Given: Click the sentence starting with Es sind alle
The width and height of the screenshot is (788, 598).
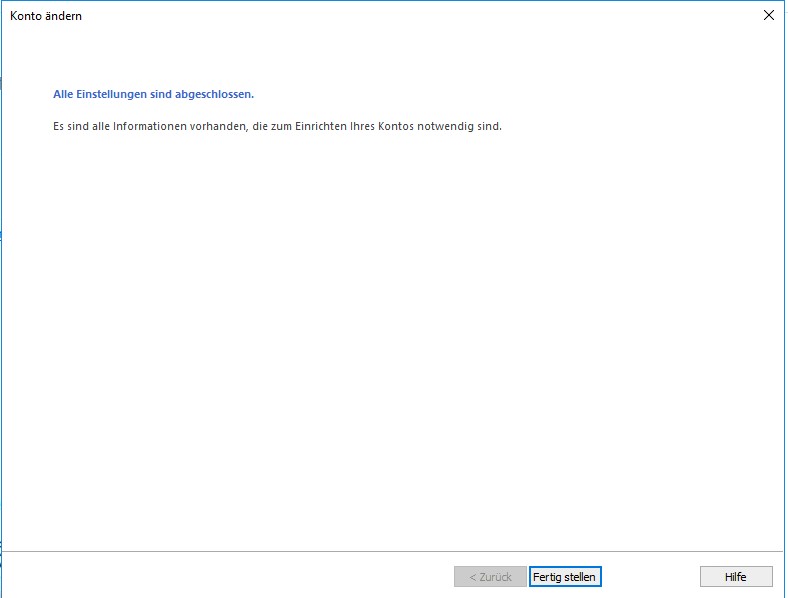Looking at the screenshot, I should (x=277, y=127).
